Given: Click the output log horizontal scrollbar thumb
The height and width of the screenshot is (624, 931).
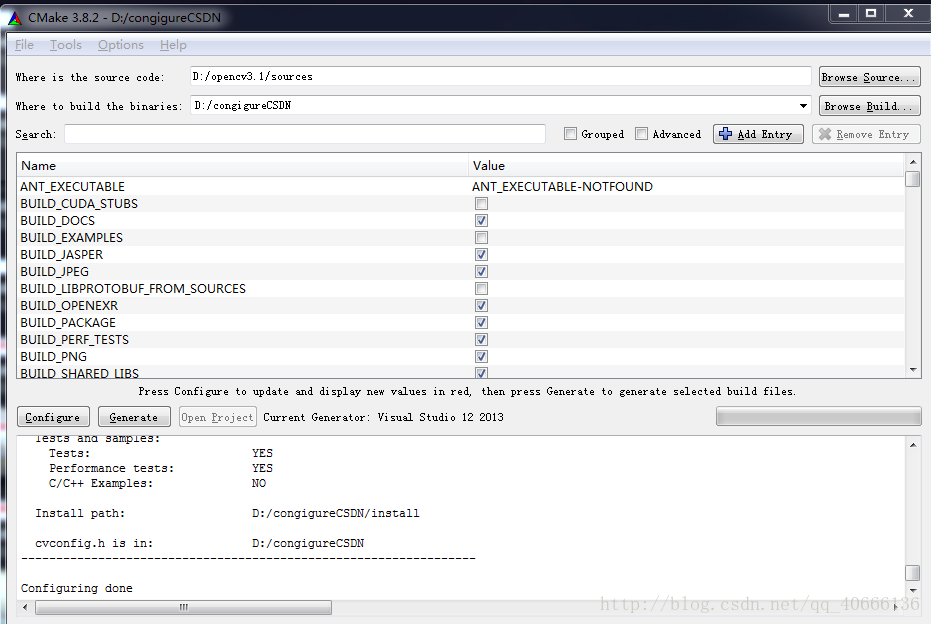Looking at the screenshot, I should (183, 607).
